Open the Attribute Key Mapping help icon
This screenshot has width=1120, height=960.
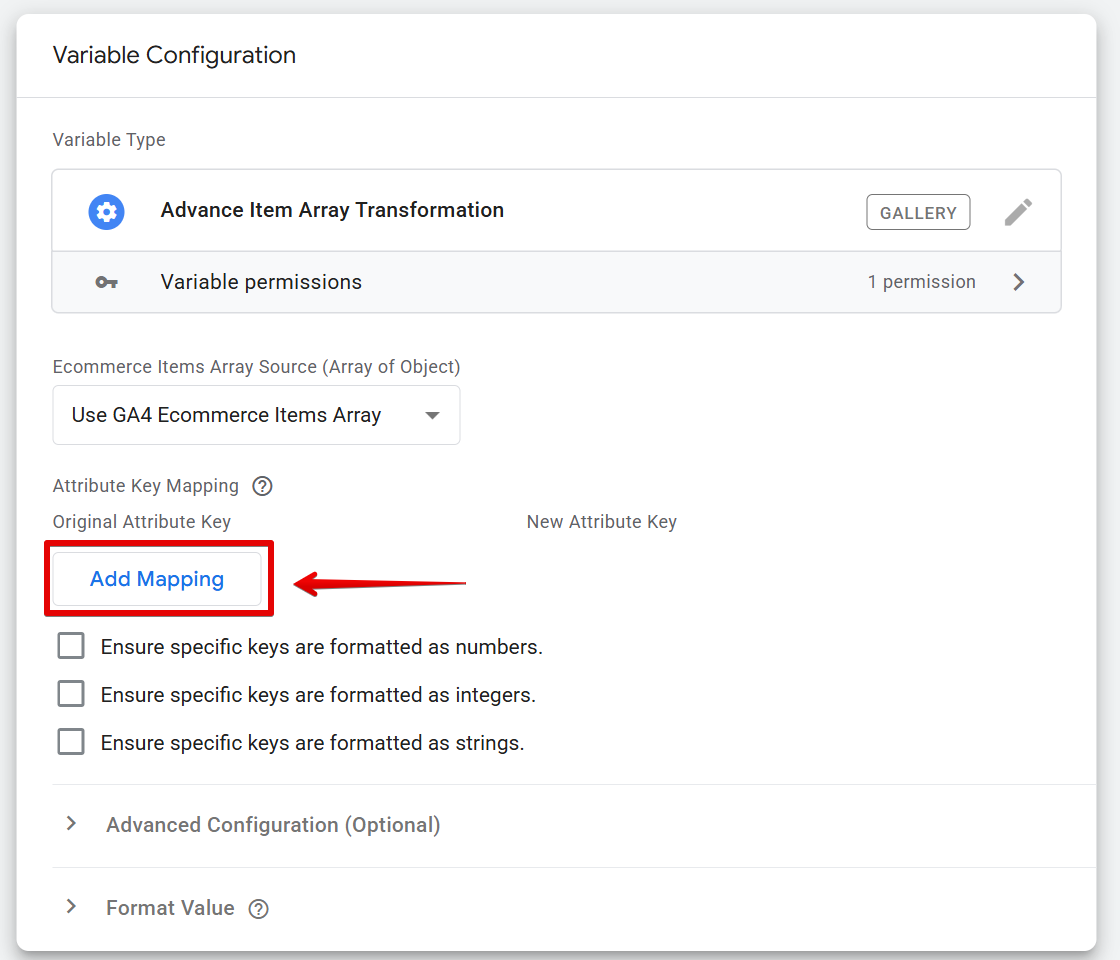tap(262, 486)
